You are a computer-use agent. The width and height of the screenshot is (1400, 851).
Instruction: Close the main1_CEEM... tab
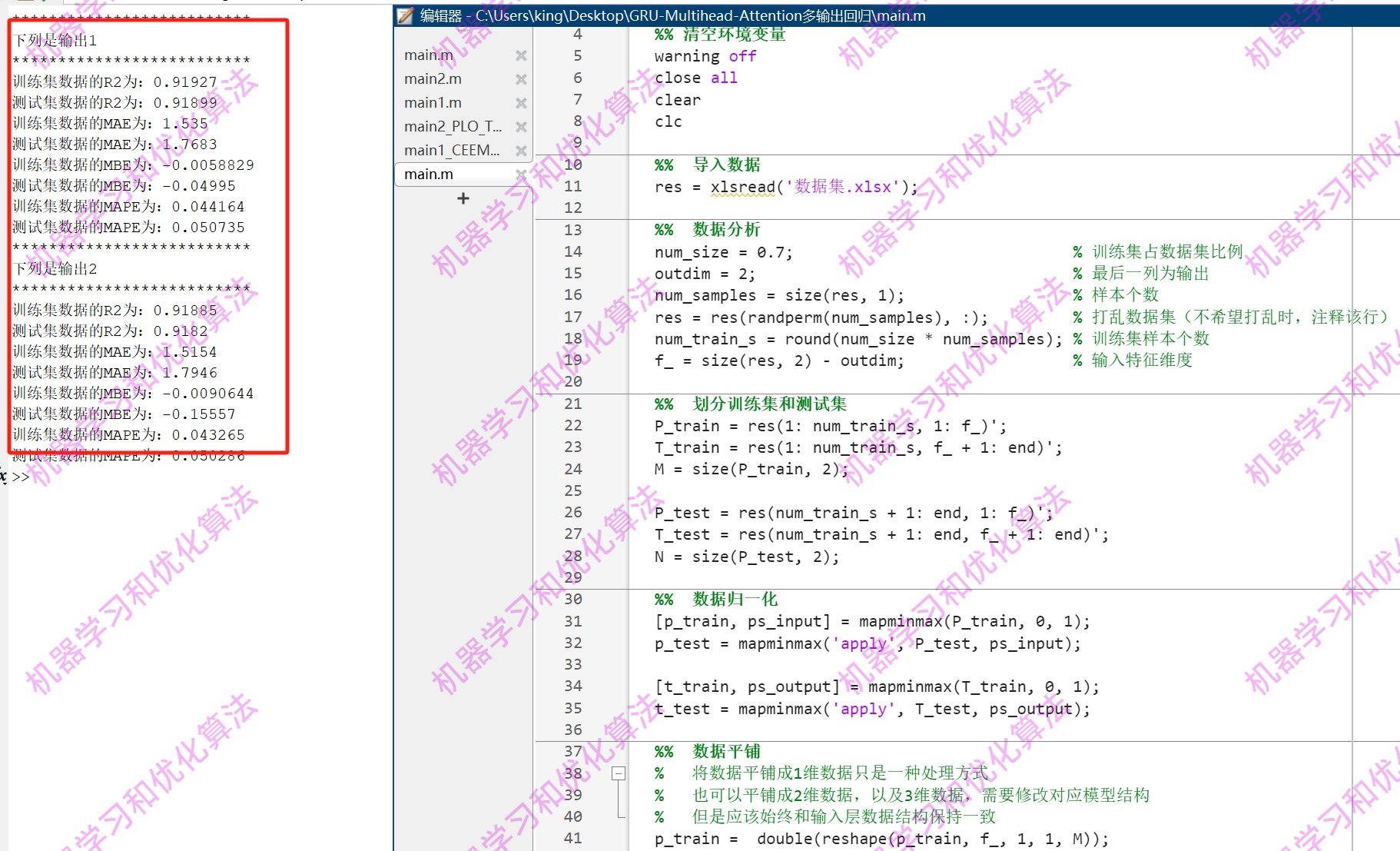521,150
